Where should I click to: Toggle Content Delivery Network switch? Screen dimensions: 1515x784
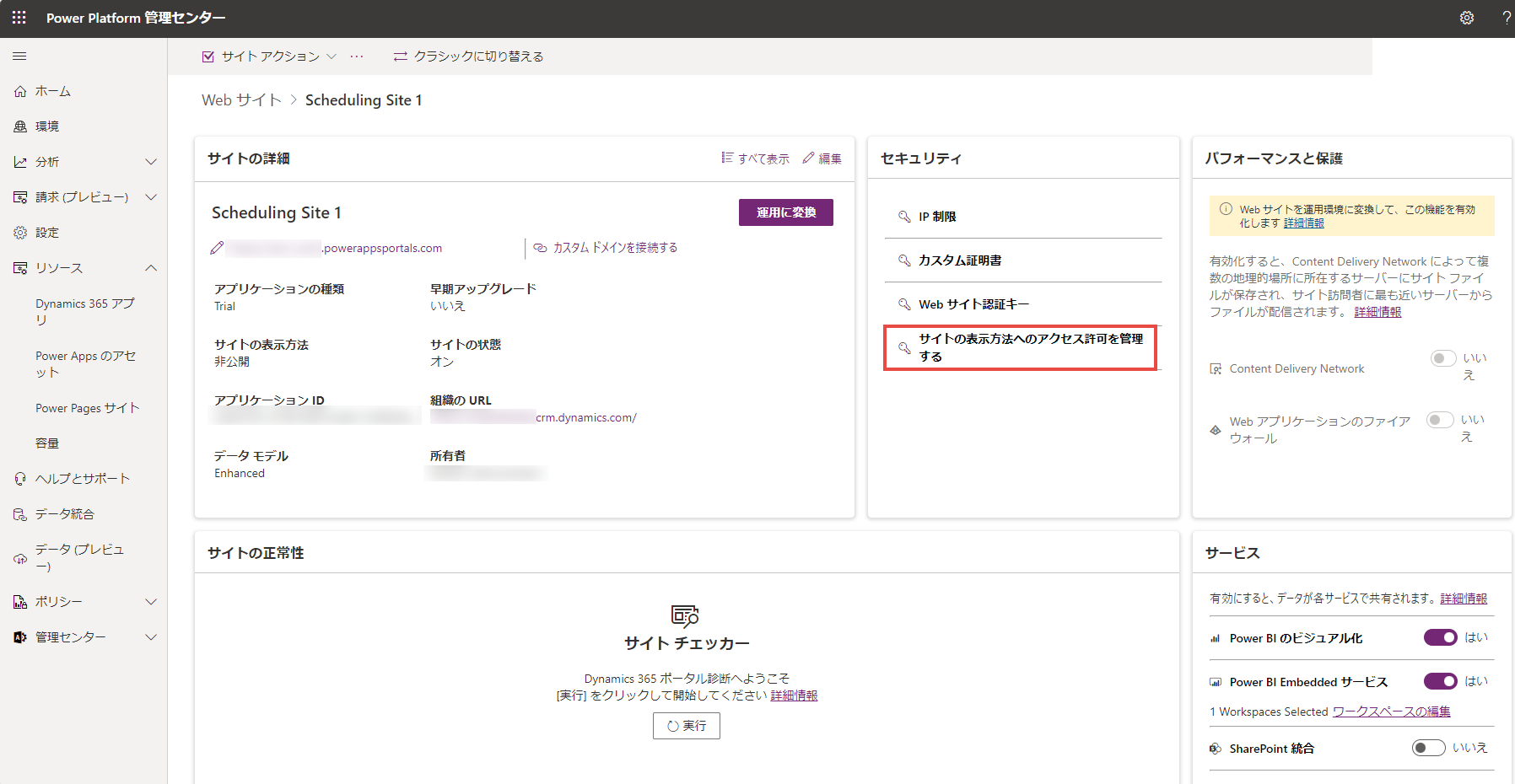[1443, 358]
